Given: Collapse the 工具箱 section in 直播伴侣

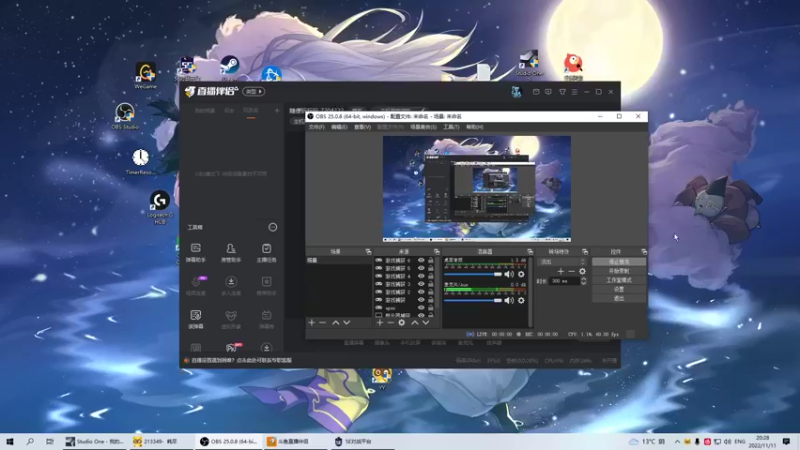Looking at the screenshot, I should [x=273, y=227].
